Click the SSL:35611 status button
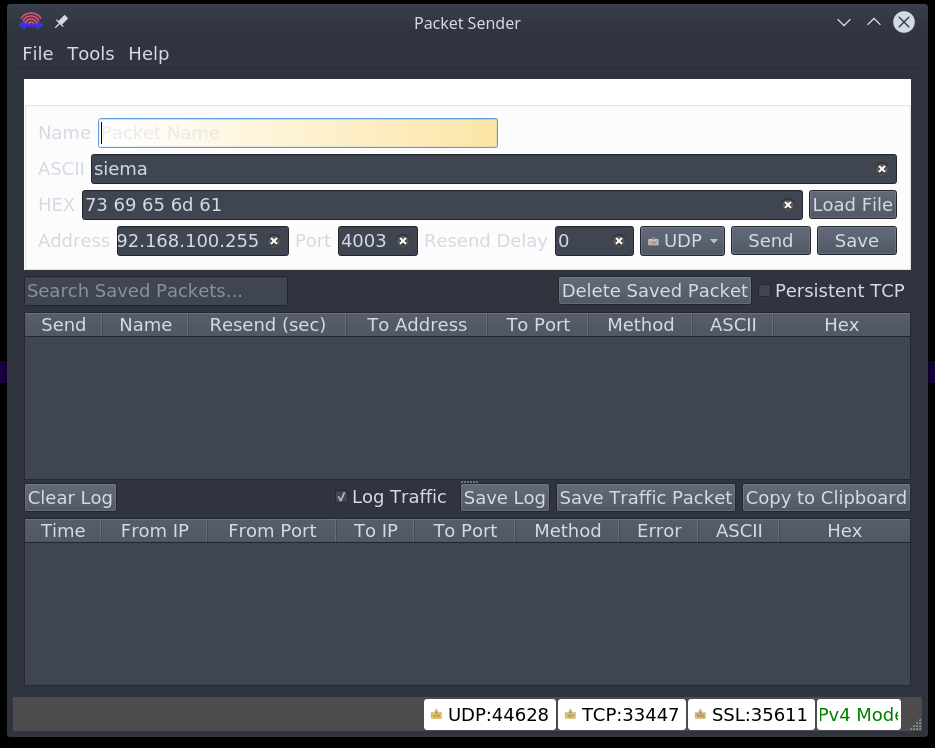This screenshot has width=935, height=748. click(x=751, y=715)
